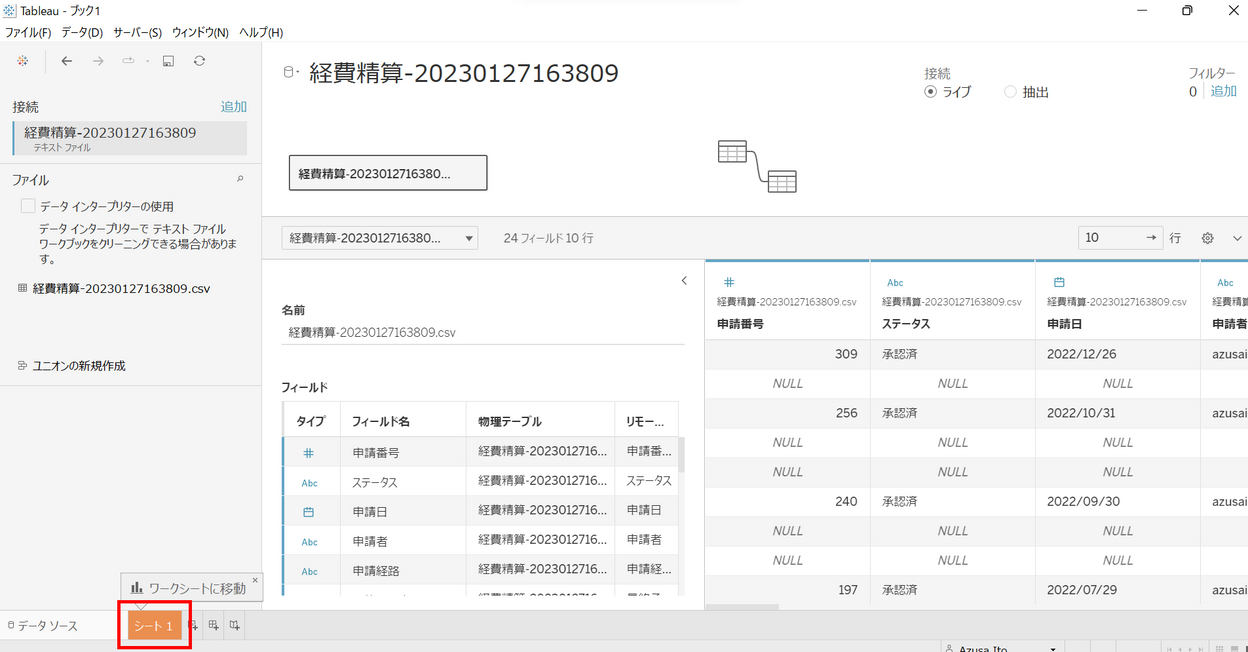The image size is (1248, 652).
Task: Click the Abc icon in 申請者 field row
Action: [310, 542]
